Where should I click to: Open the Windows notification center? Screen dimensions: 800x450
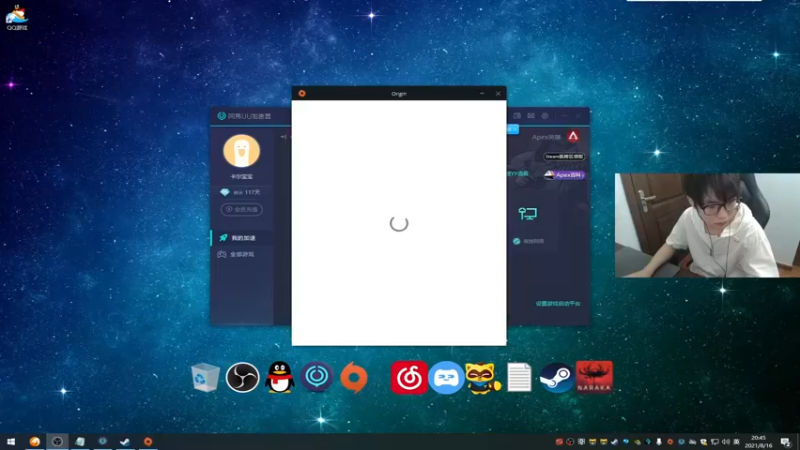pyautogui.click(x=786, y=442)
